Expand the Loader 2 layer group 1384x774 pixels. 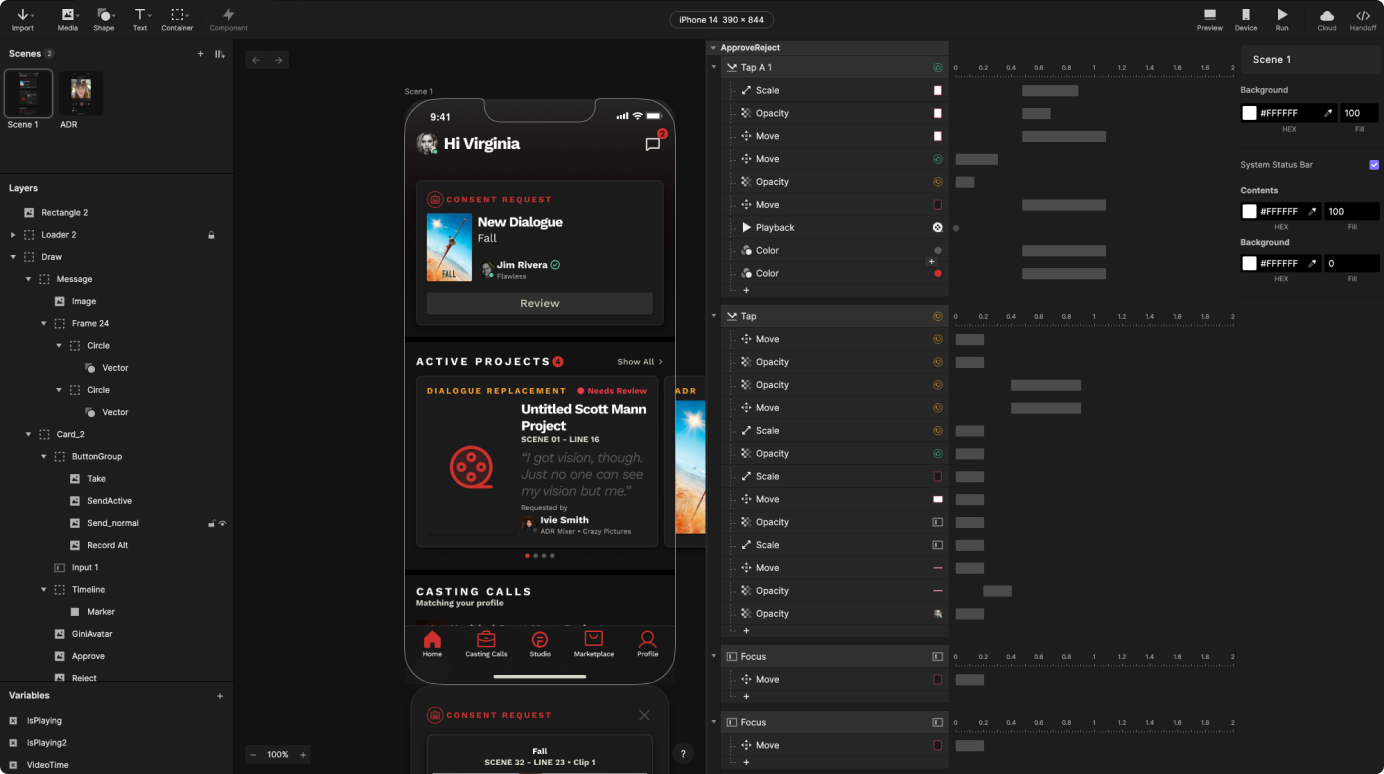click(13, 235)
